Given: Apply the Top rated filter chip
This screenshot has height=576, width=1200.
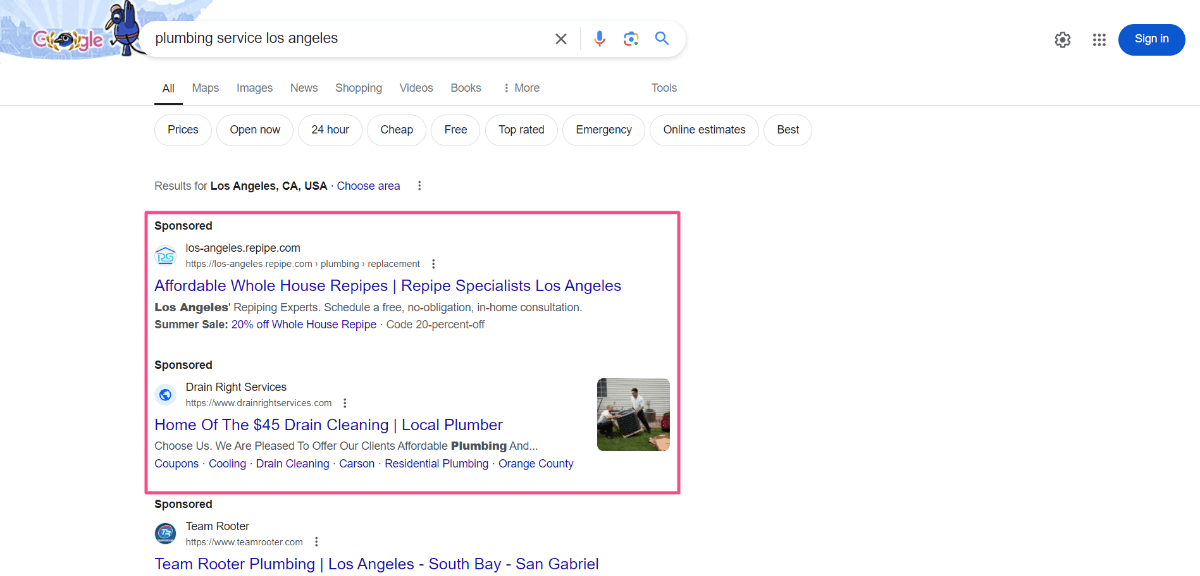Looking at the screenshot, I should point(522,130).
